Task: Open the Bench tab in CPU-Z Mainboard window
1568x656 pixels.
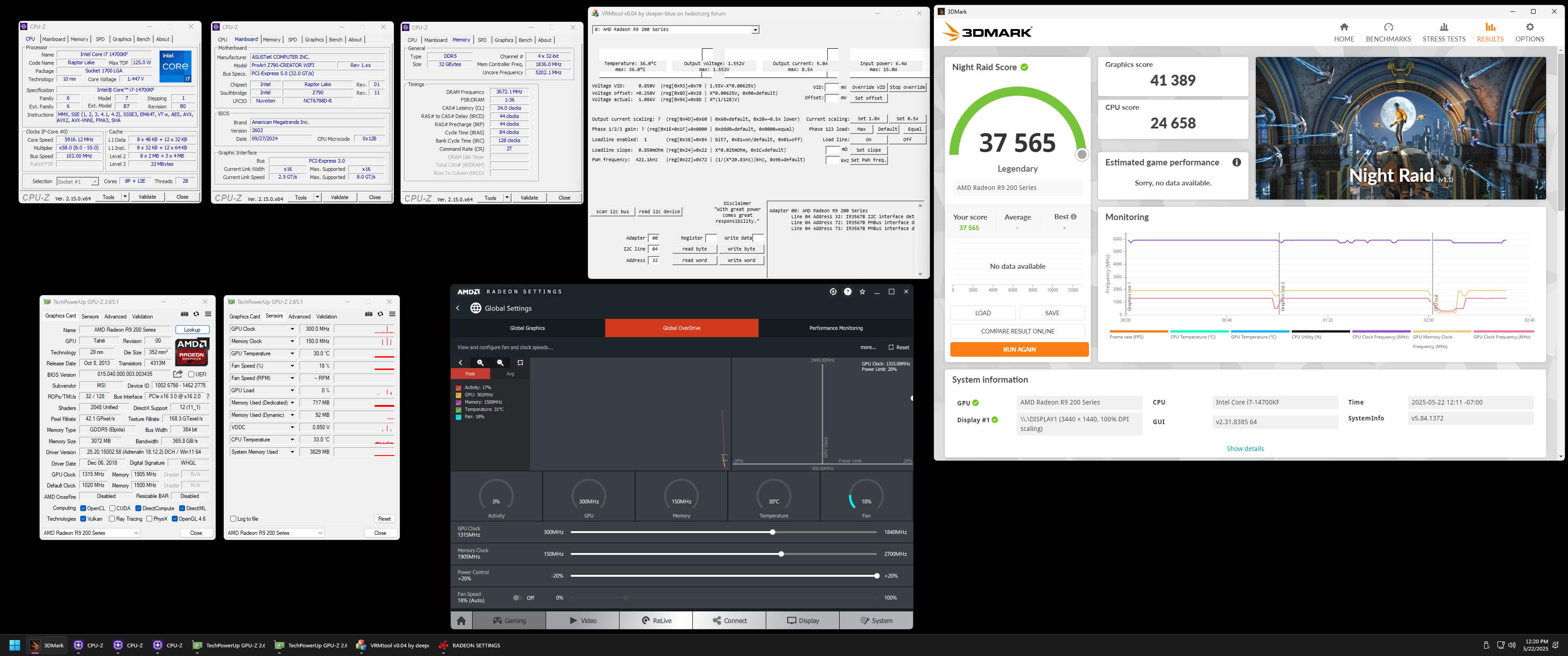Action: click(335, 40)
